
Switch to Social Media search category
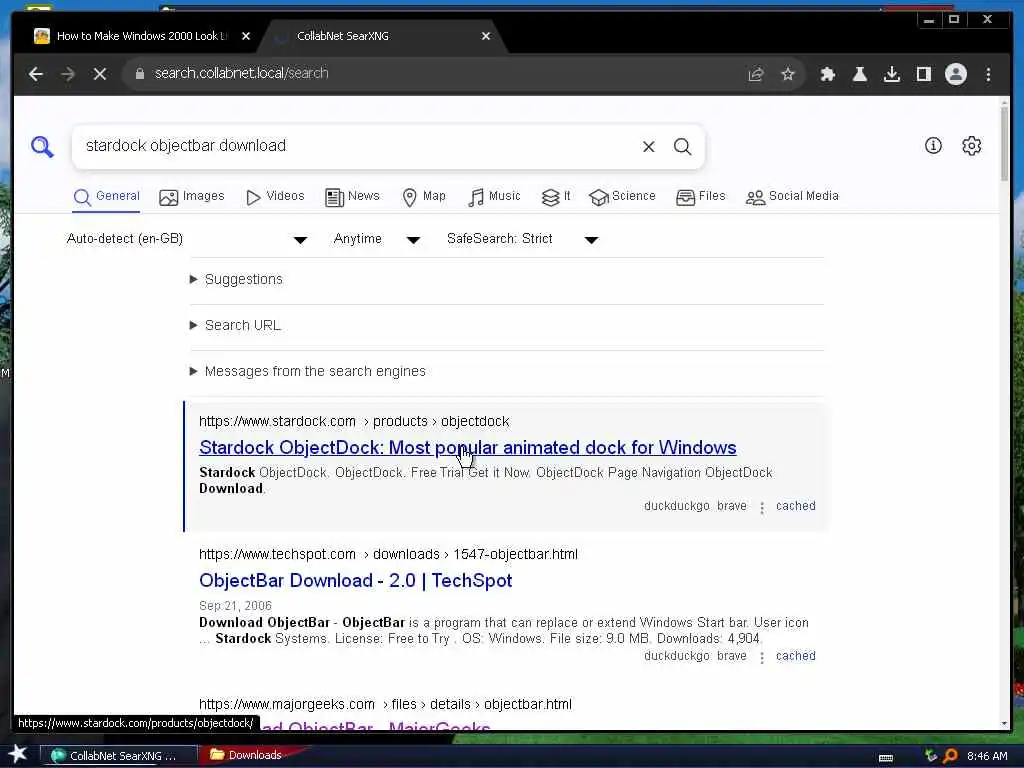(x=792, y=197)
